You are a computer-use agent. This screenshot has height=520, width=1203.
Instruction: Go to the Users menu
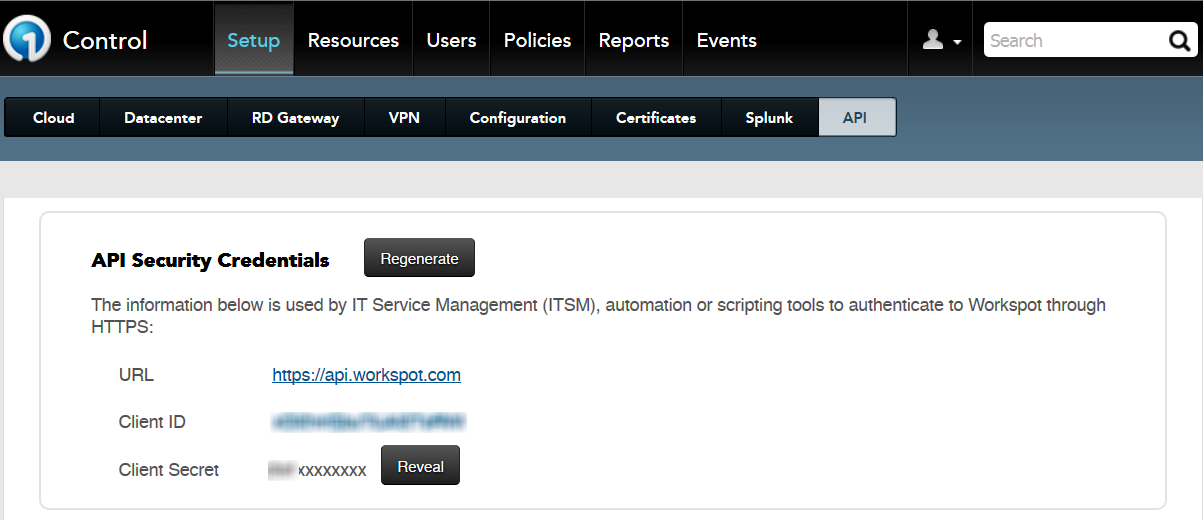coord(451,40)
